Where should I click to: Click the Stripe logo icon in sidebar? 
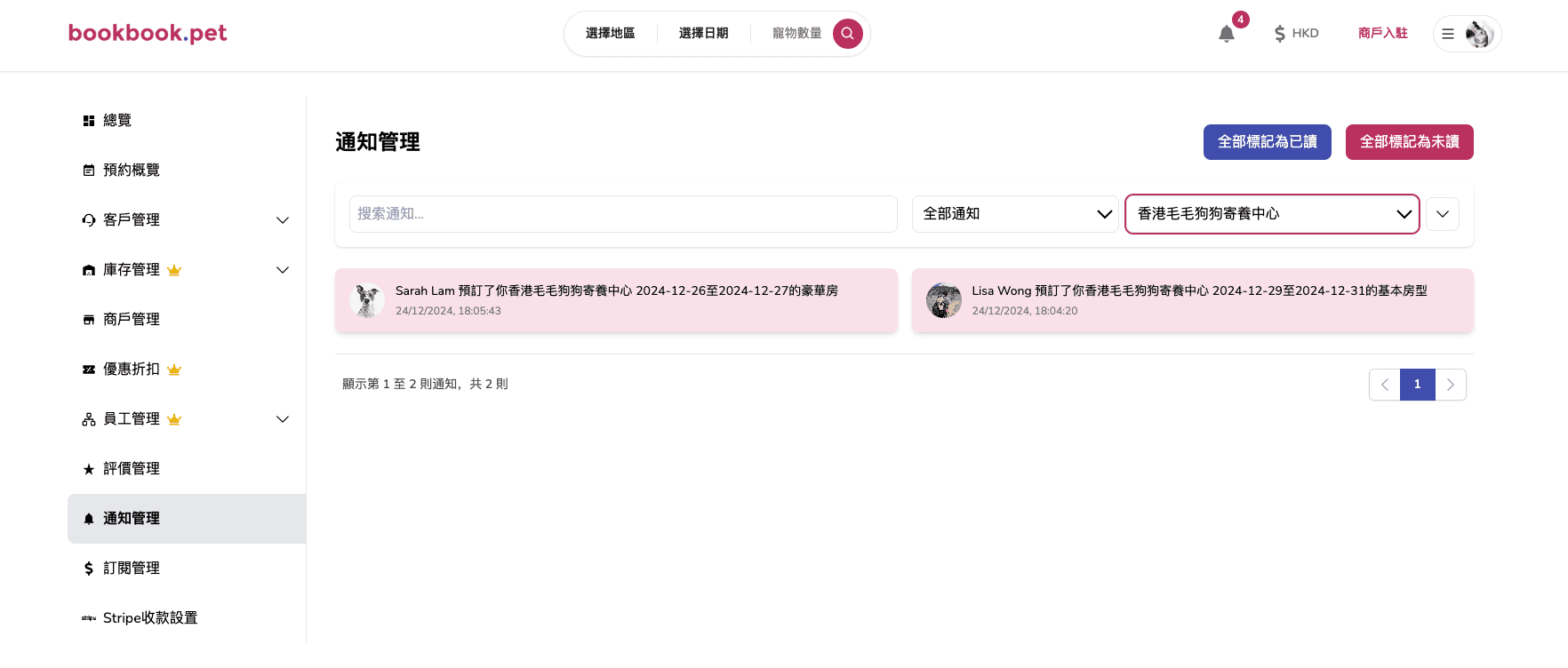(89, 618)
